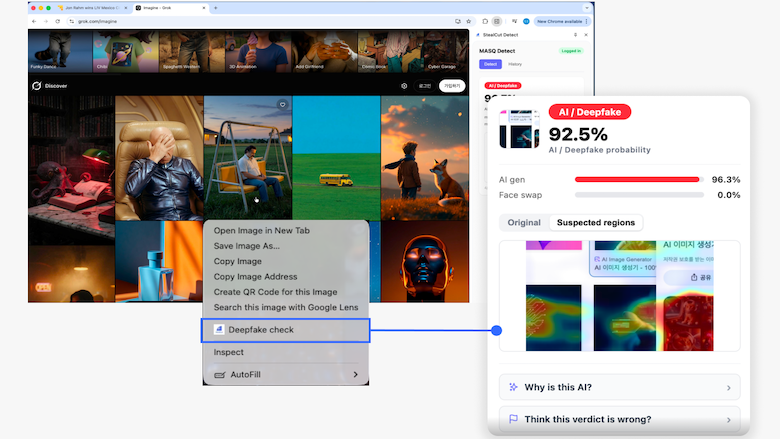This screenshot has width=780, height=439.
Task: Click the analyzed image thumbnail in result card
Action: (x=519, y=129)
